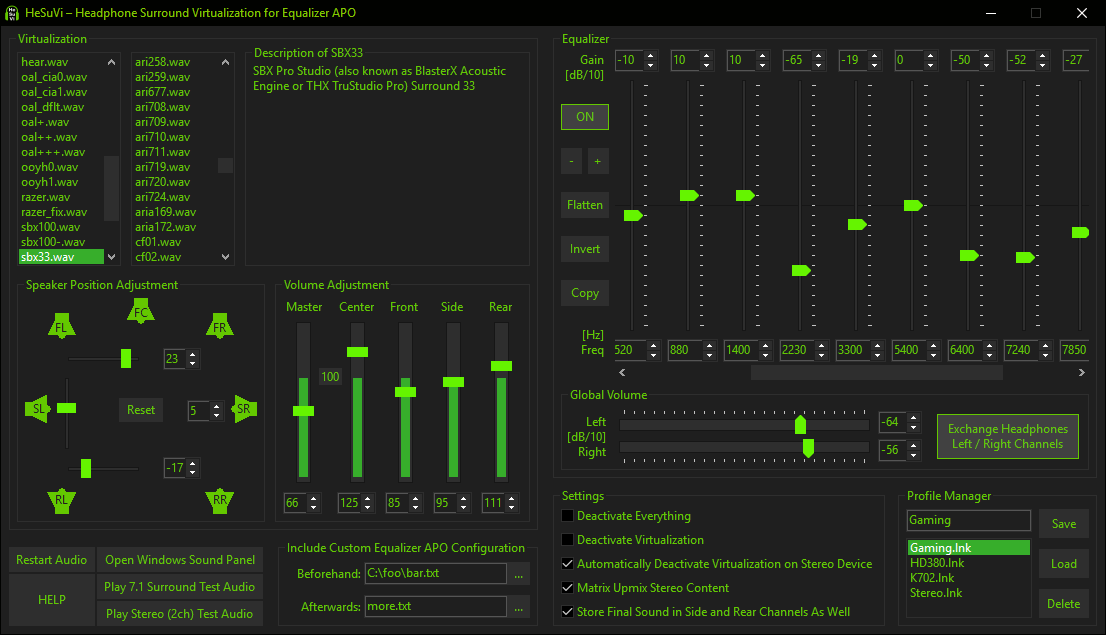Select Gaming.lnk profile
Screen dimensions: 1106x635
[968, 548]
